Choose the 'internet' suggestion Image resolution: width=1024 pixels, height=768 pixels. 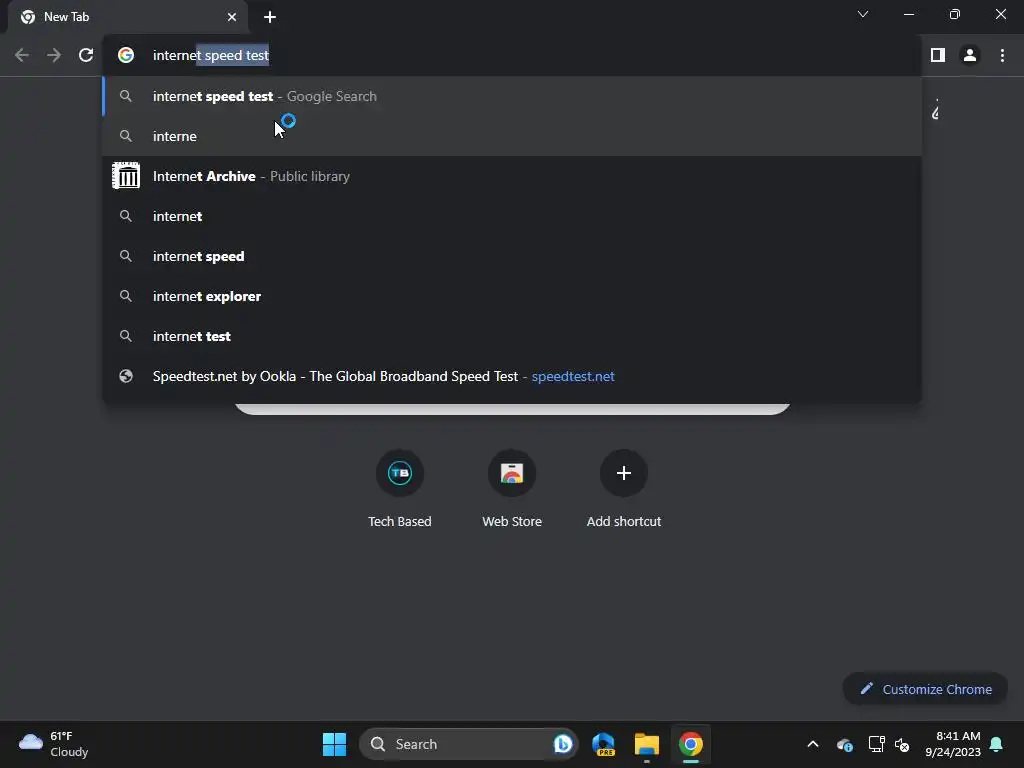(512, 216)
